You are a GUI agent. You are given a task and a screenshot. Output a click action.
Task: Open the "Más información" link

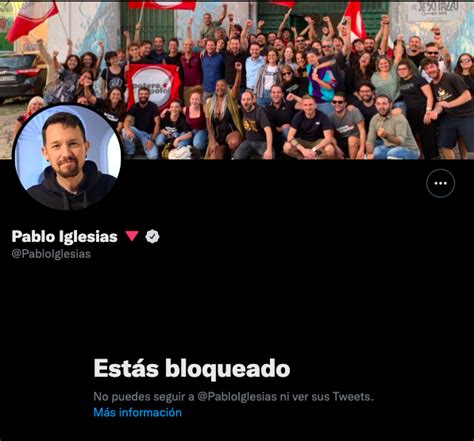coord(138,412)
